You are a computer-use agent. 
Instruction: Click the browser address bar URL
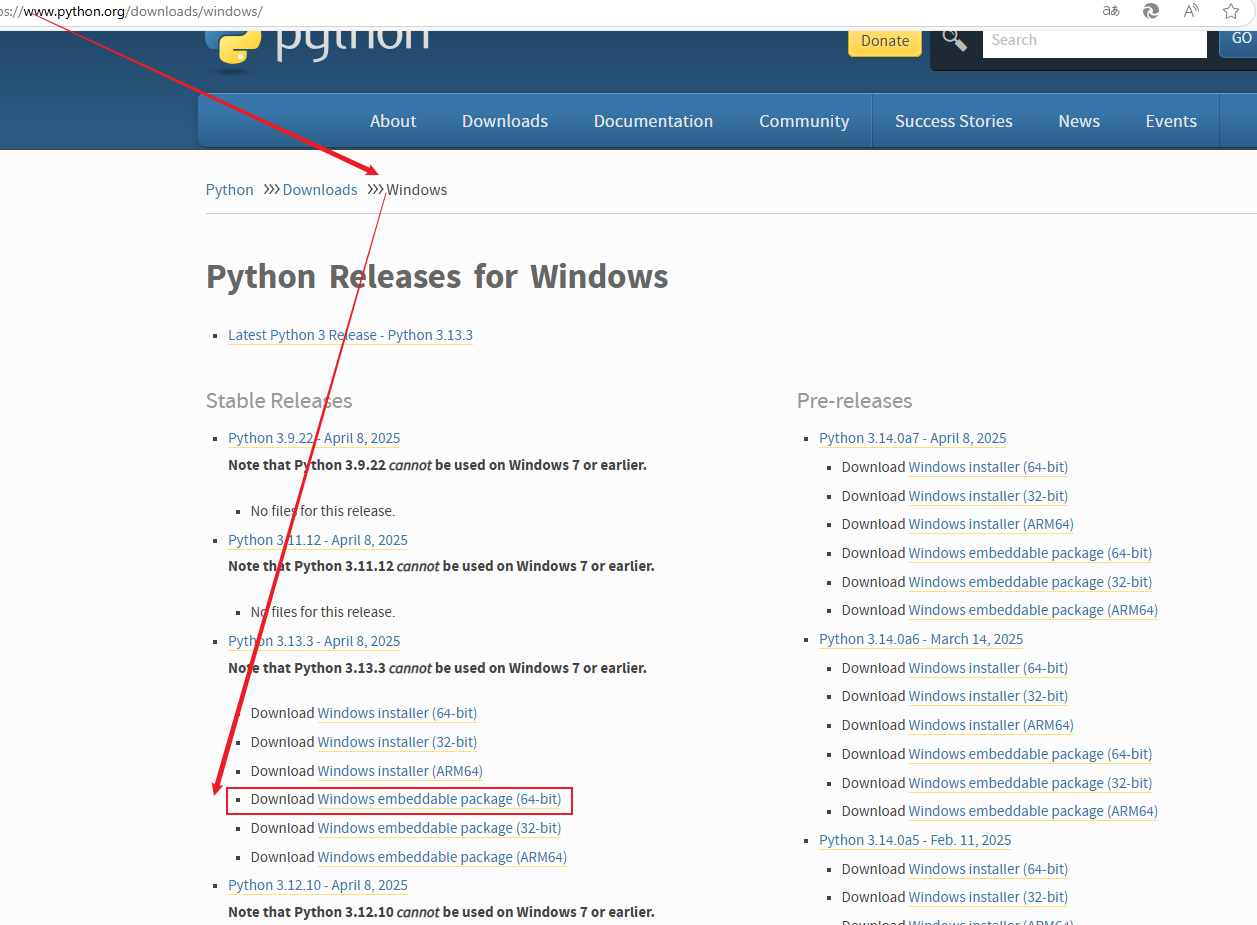[132, 11]
